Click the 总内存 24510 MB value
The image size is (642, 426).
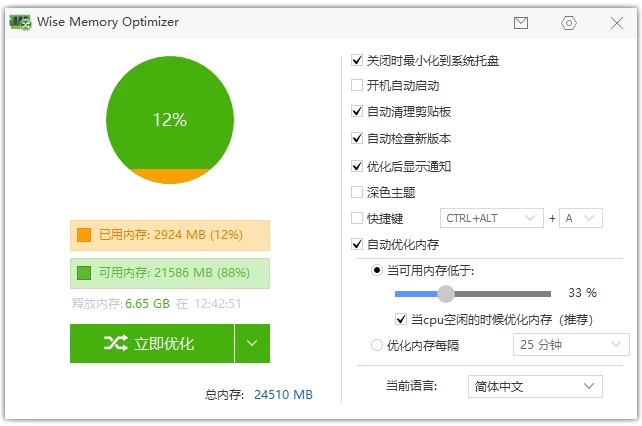(x=283, y=395)
